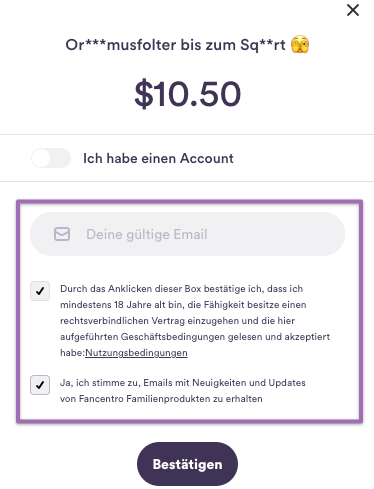Uncheck the 18 Jahre age confirmation checkbox
The height and width of the screenshot is (489, 374).
click(x=40, y=291)
